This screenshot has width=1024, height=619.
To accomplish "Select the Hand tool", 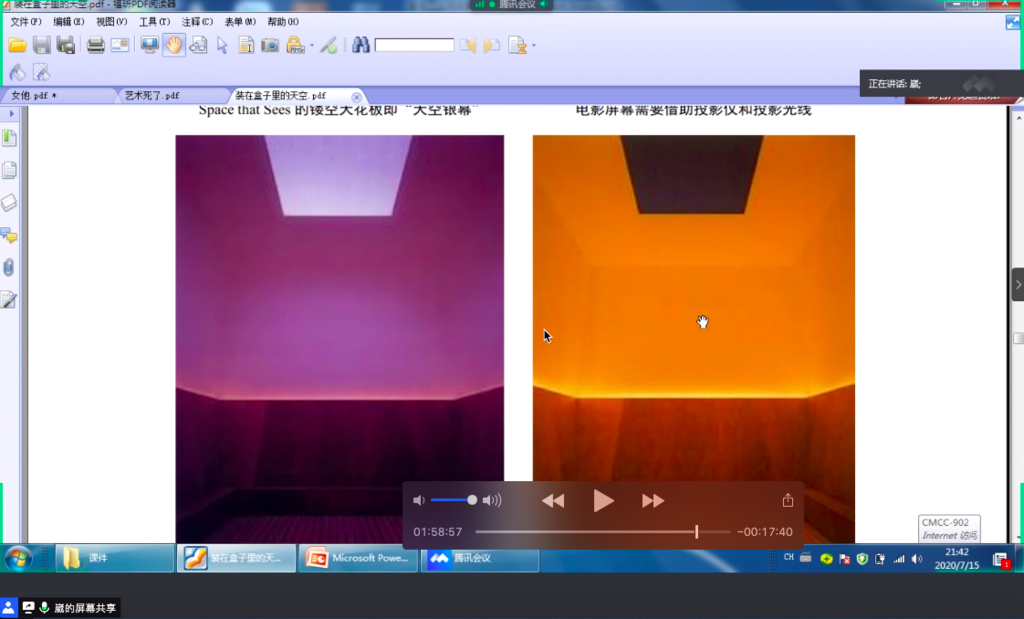I will click(174, 45).
